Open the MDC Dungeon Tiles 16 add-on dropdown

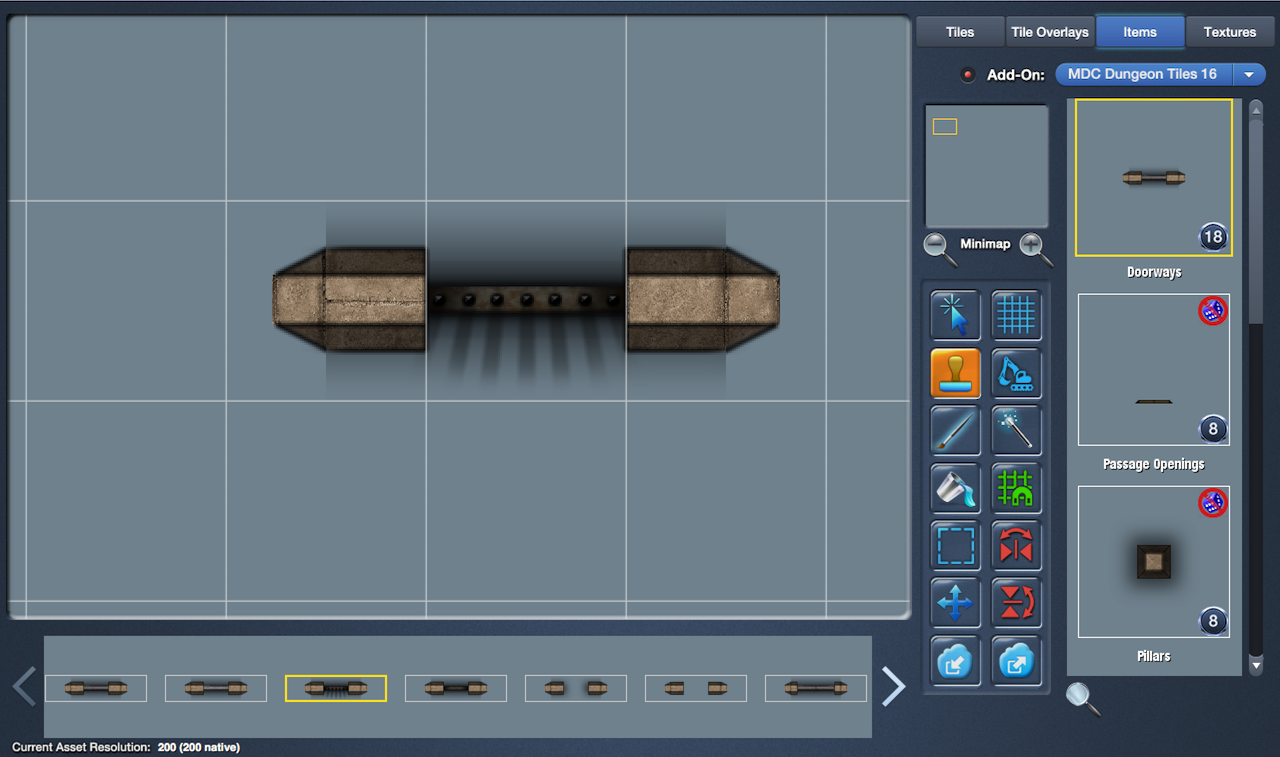click(x=1160, y=74)
